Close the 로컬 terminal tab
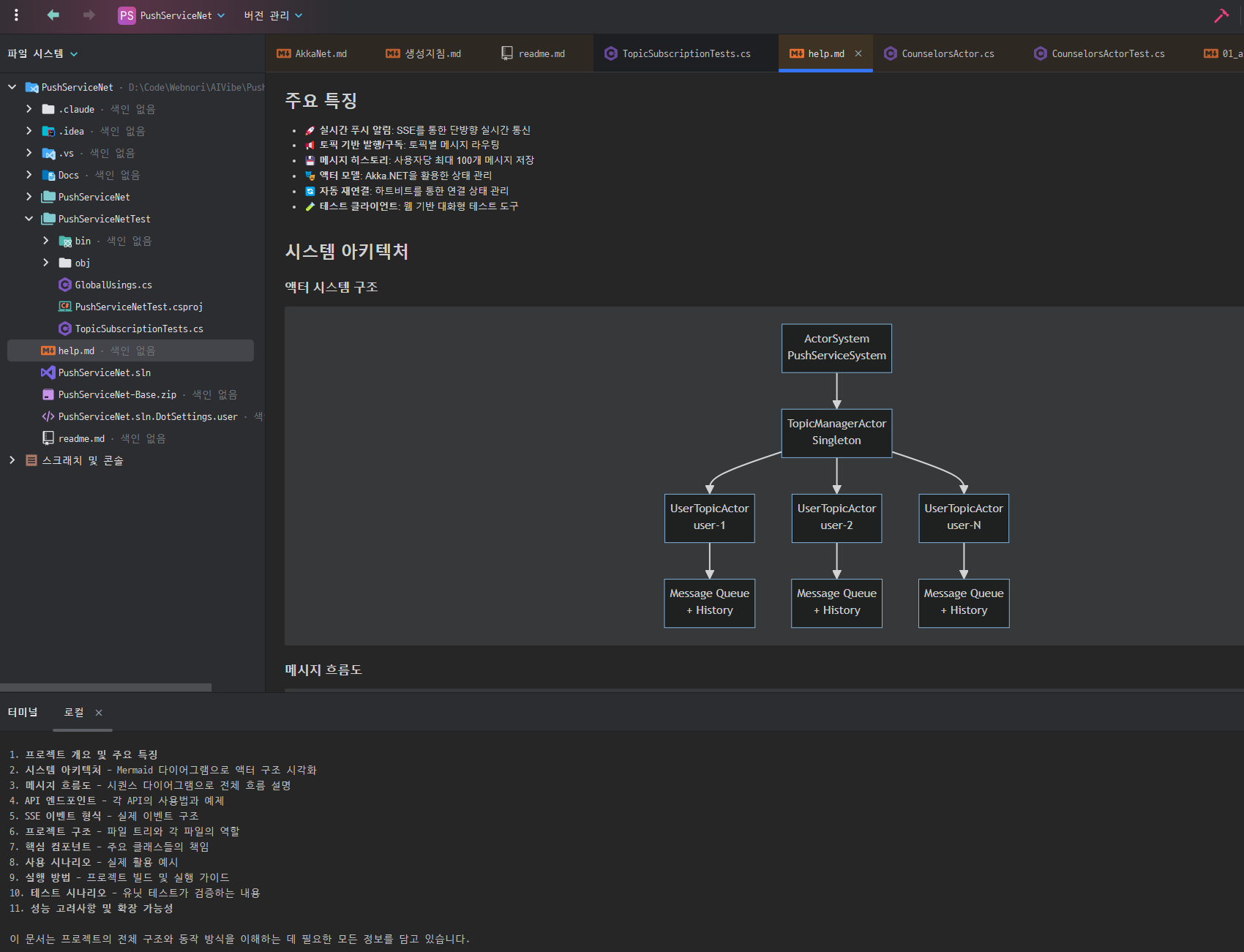Image resolution: width=1244 pixels, height=952 pixels. 99,713
